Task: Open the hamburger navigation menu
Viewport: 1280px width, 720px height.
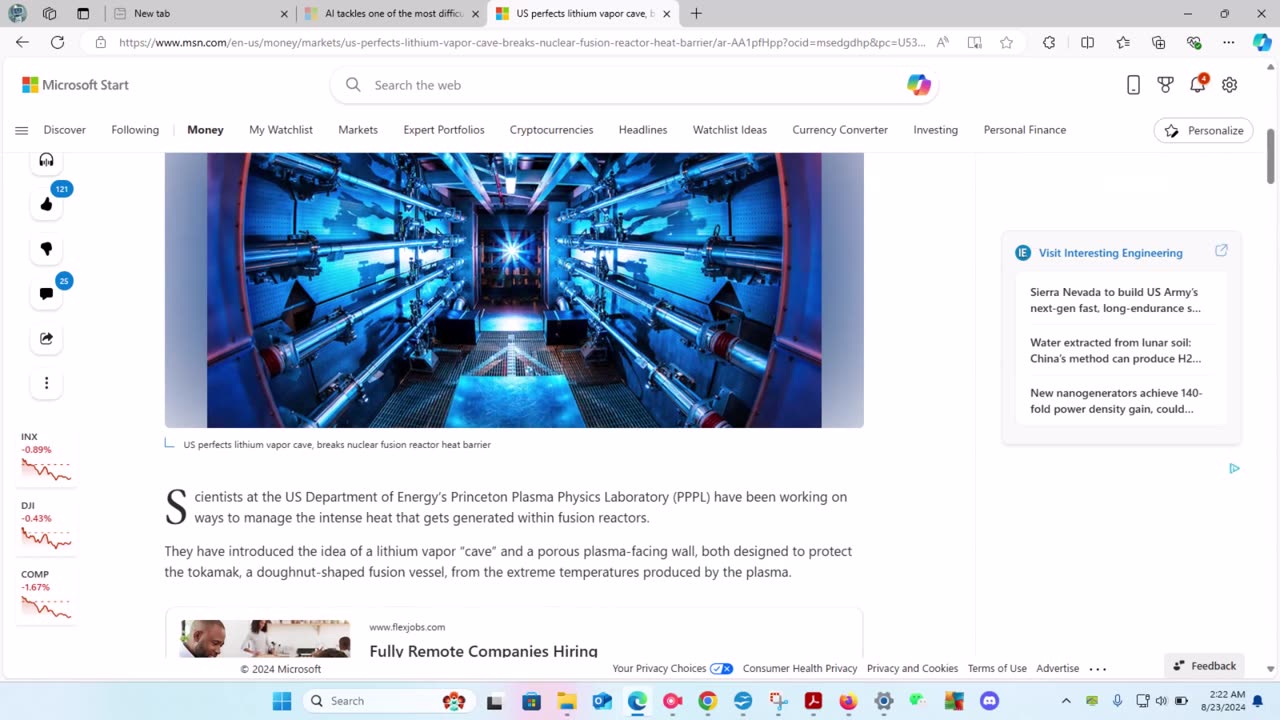Action: click(21, 130)
